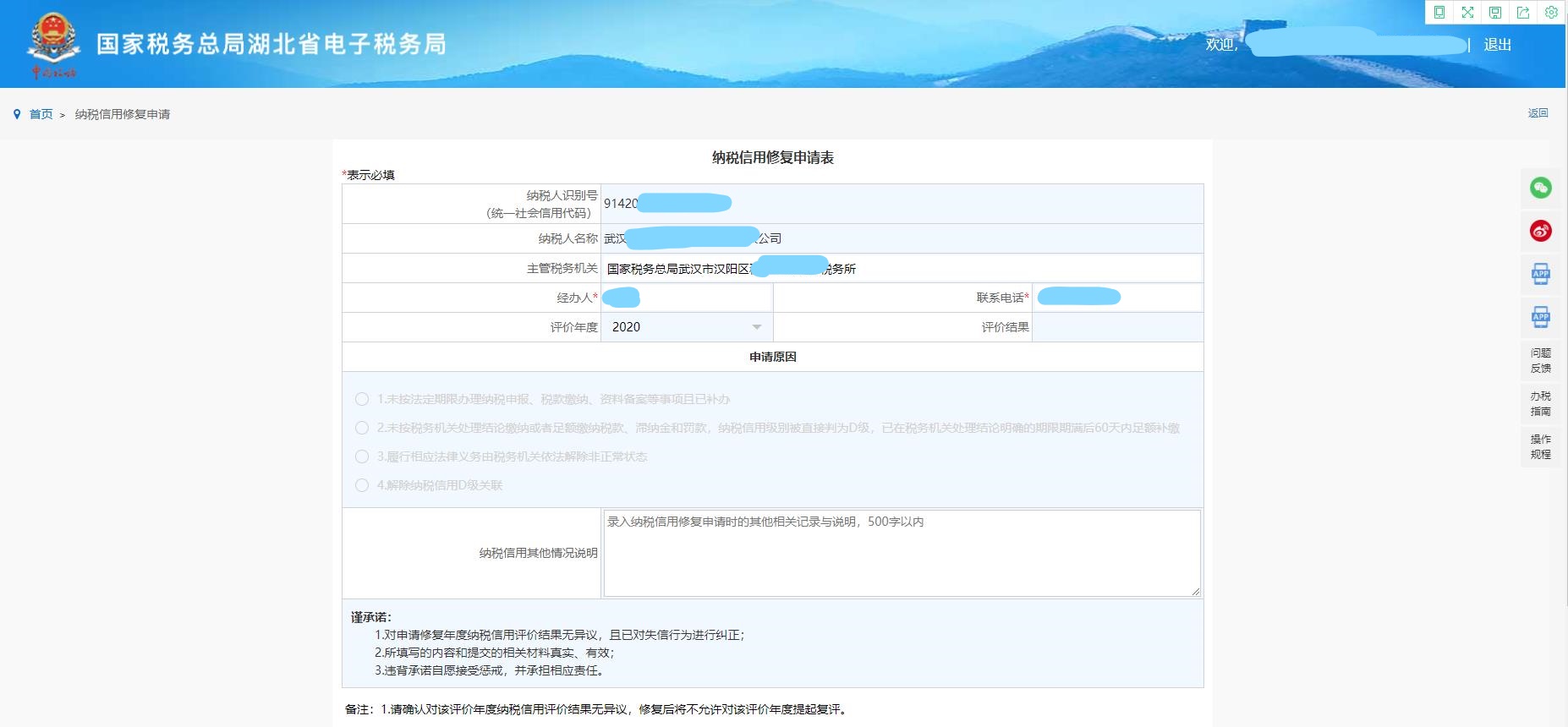Click the *表示必填 note

pos(368,175)
